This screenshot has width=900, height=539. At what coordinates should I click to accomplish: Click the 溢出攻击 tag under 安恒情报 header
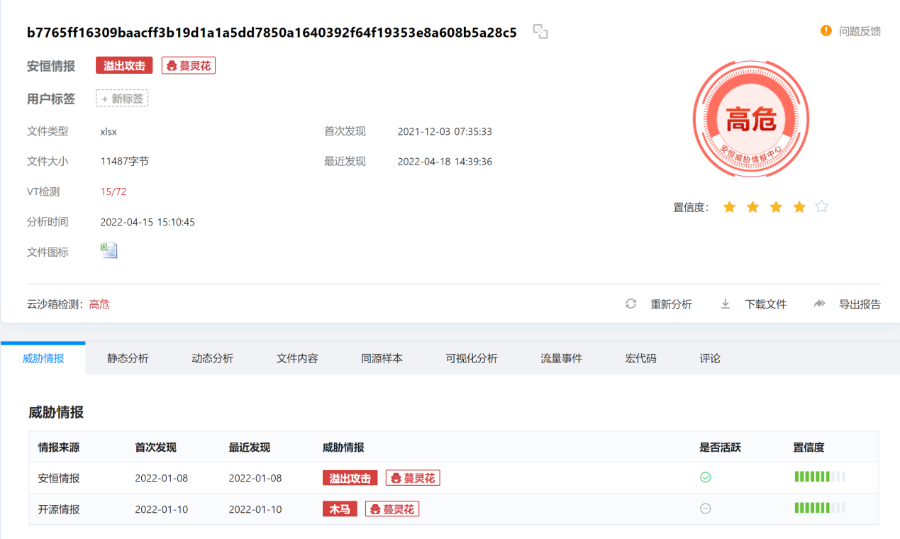pyautogui.click(x=124, y=66)
